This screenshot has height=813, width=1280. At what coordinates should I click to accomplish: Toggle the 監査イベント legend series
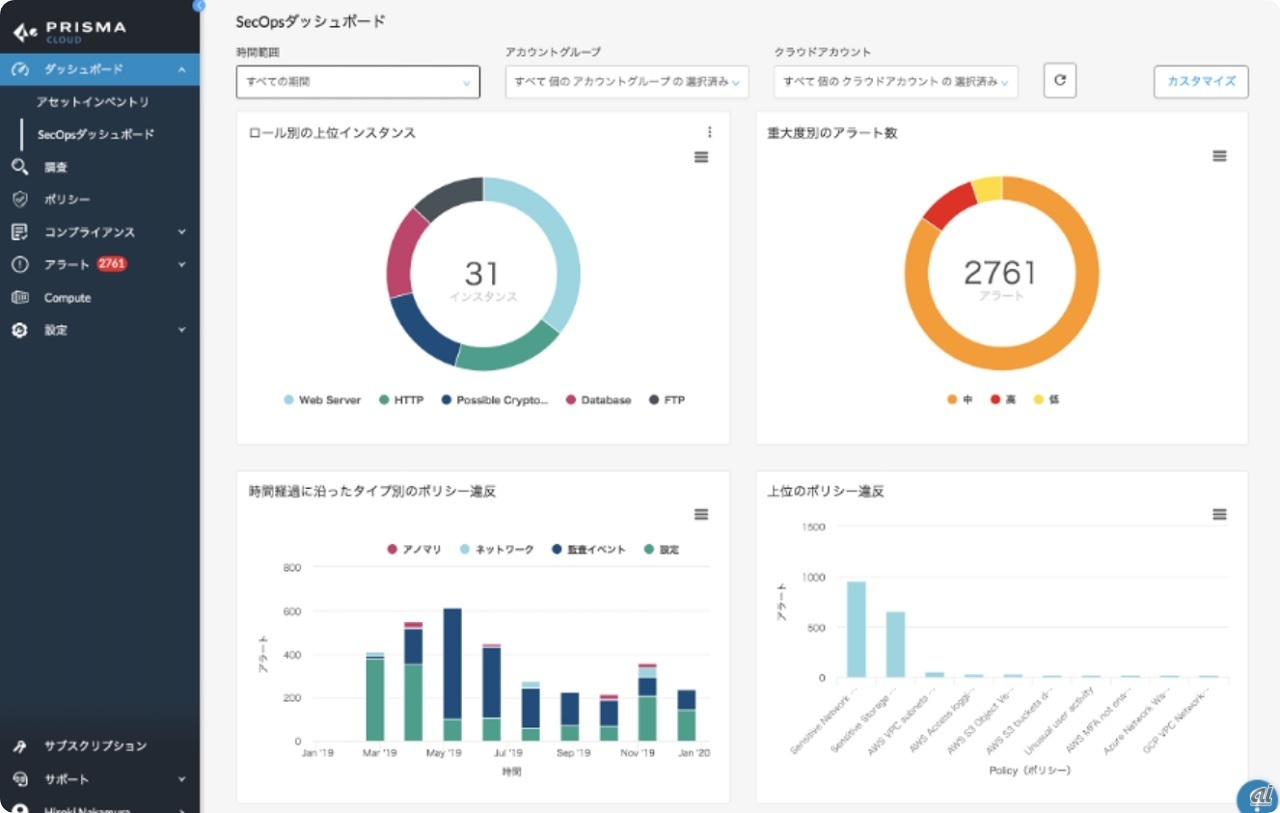(x=589, y=550)
